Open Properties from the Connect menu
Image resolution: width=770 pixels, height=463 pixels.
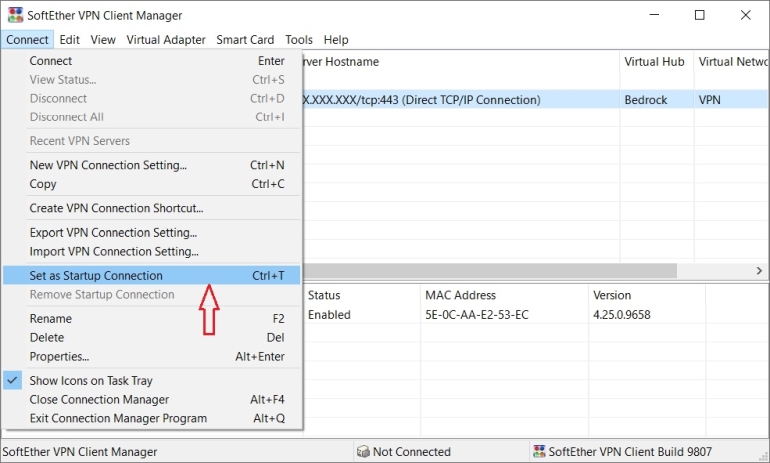[x=59, y=357]
